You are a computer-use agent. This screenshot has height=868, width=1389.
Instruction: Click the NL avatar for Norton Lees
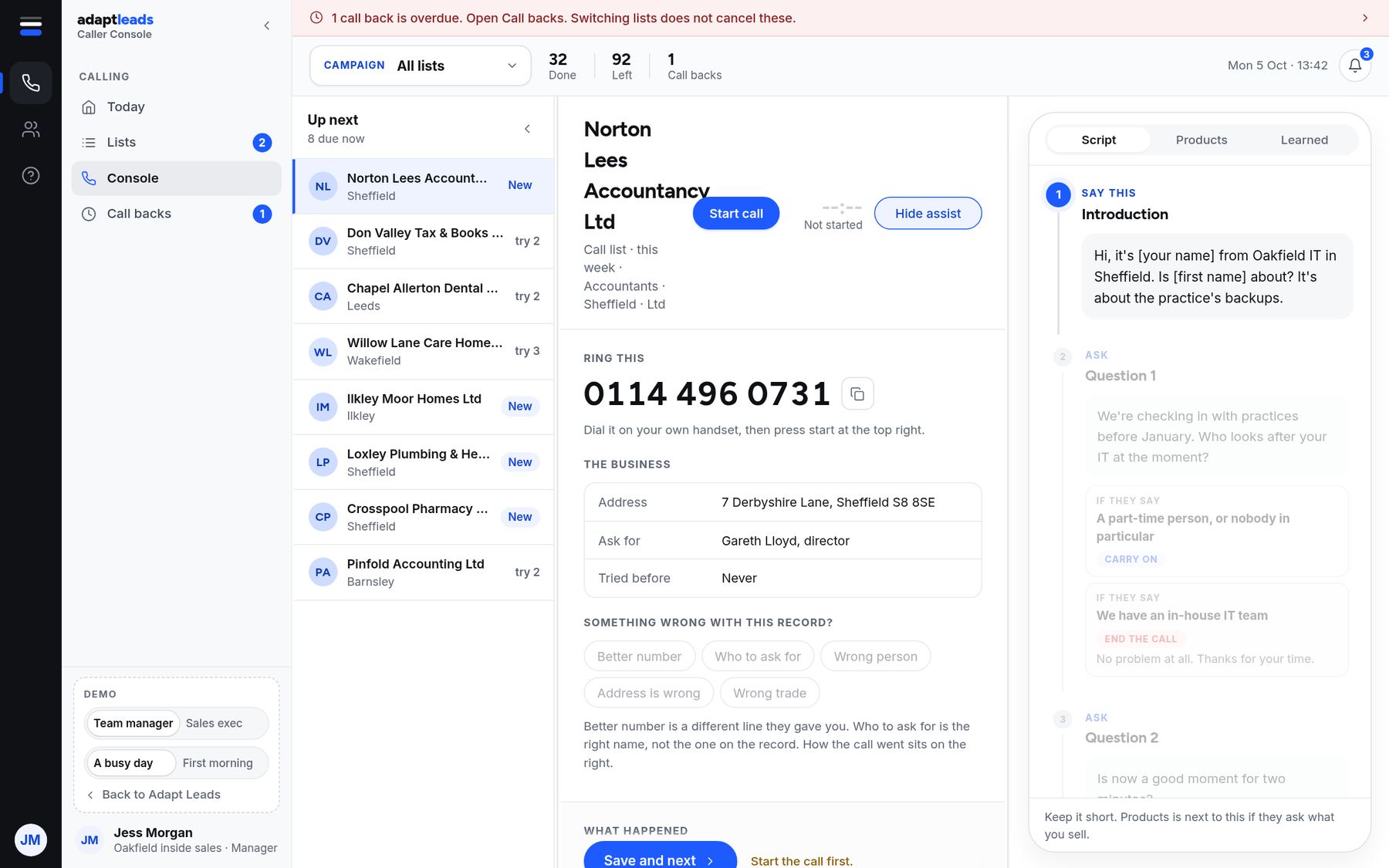pyautogui.click(x=323, y=186)
